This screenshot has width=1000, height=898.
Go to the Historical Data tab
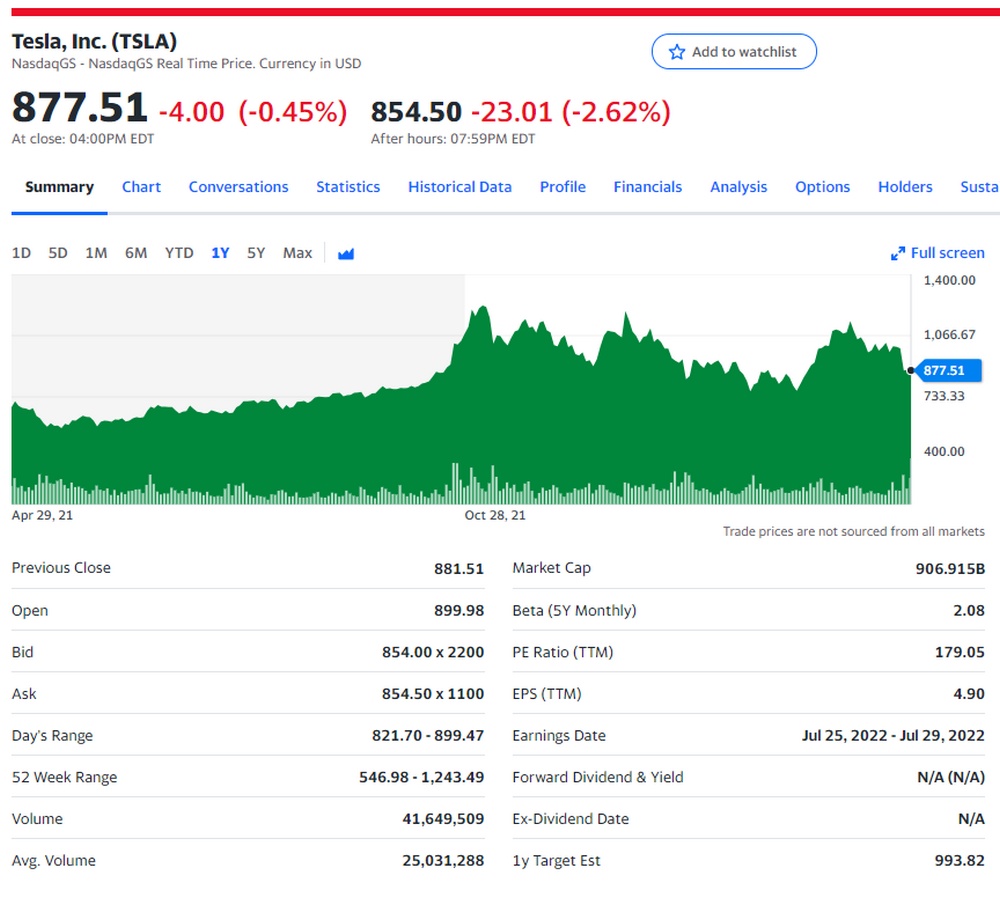point(460,187)
